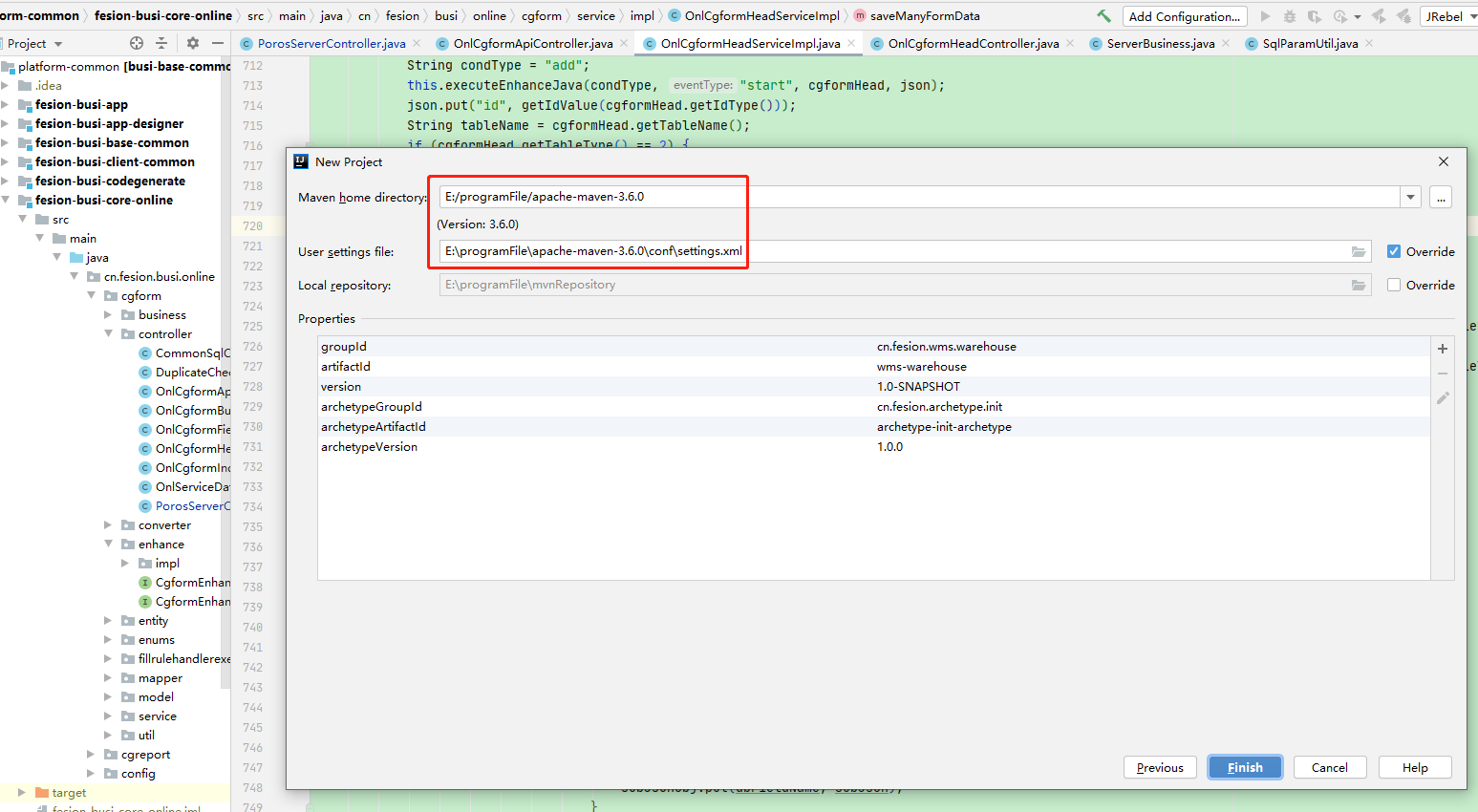Select fesion-busi-base-common module in tree
This screenshot has width=1478, height=812.
pyautogui.click(x=112, y=143)
